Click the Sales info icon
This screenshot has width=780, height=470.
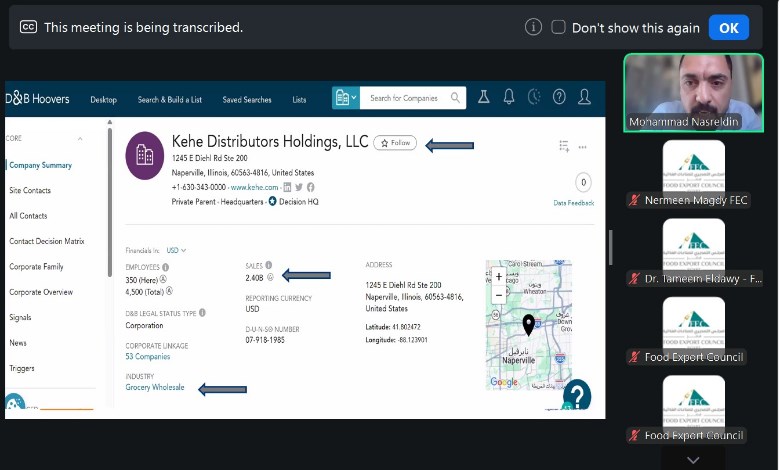(269, 265)
